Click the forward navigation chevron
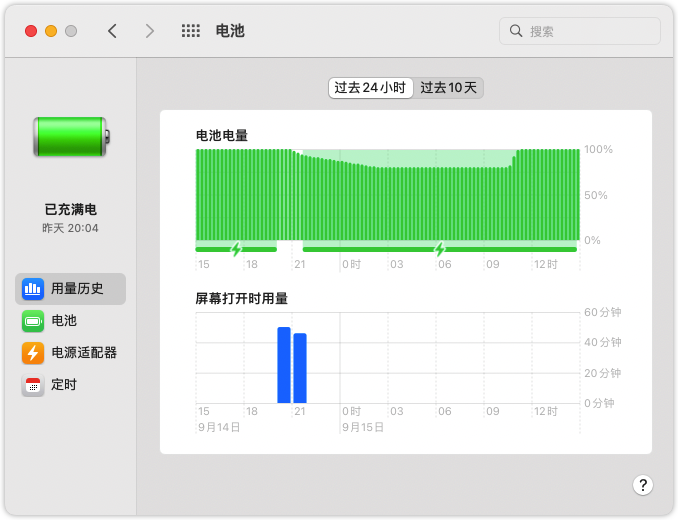The width and height of the screenshot is (678, 520). (150, 31)
